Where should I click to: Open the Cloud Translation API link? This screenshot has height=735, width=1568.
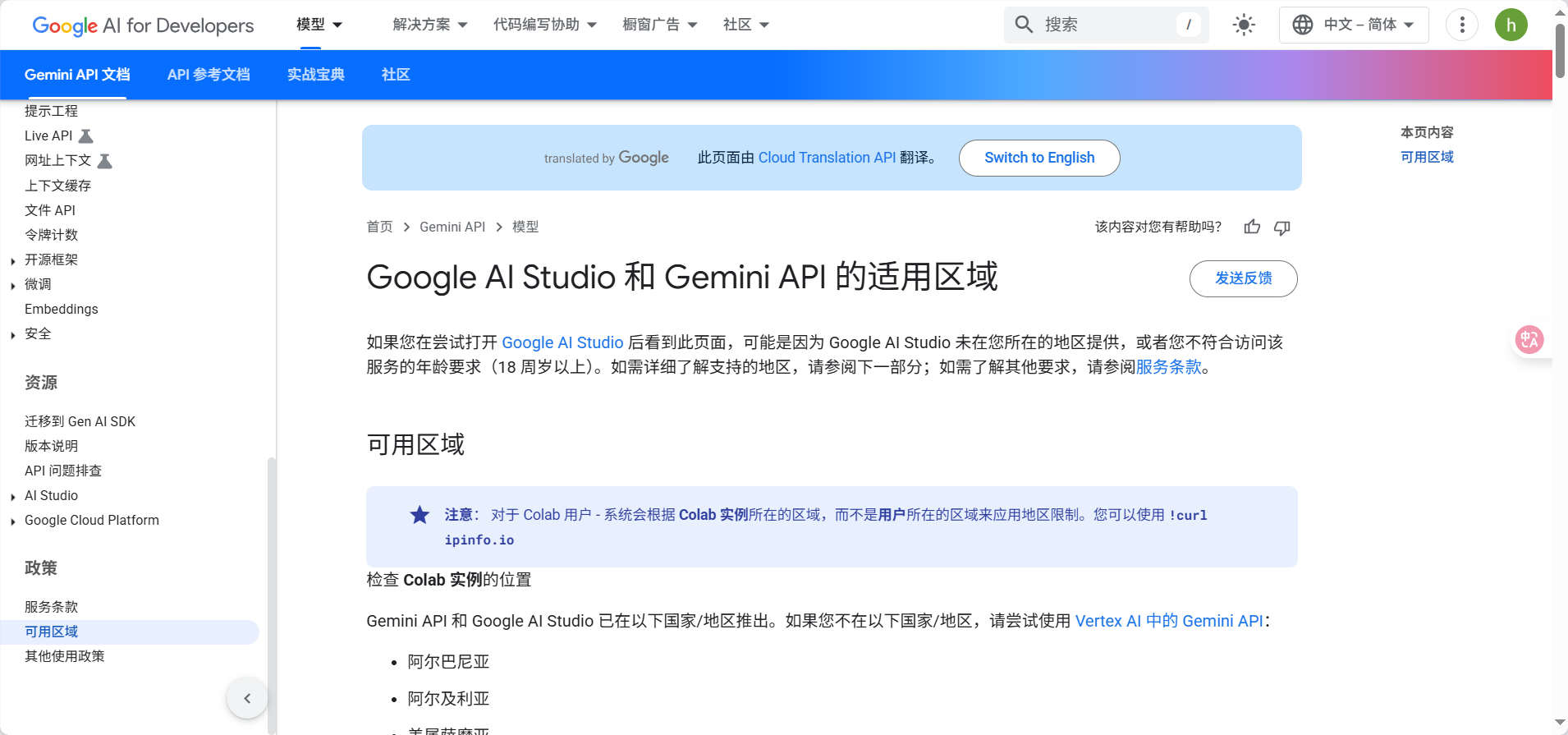pos(827,158)
